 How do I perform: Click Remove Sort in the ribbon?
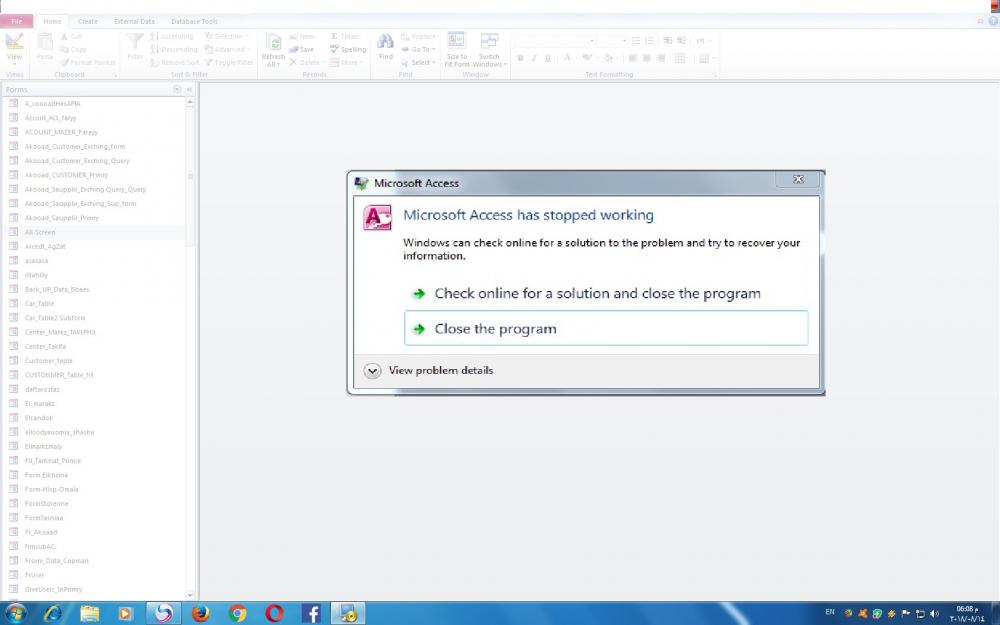click(x=175, y=62)
